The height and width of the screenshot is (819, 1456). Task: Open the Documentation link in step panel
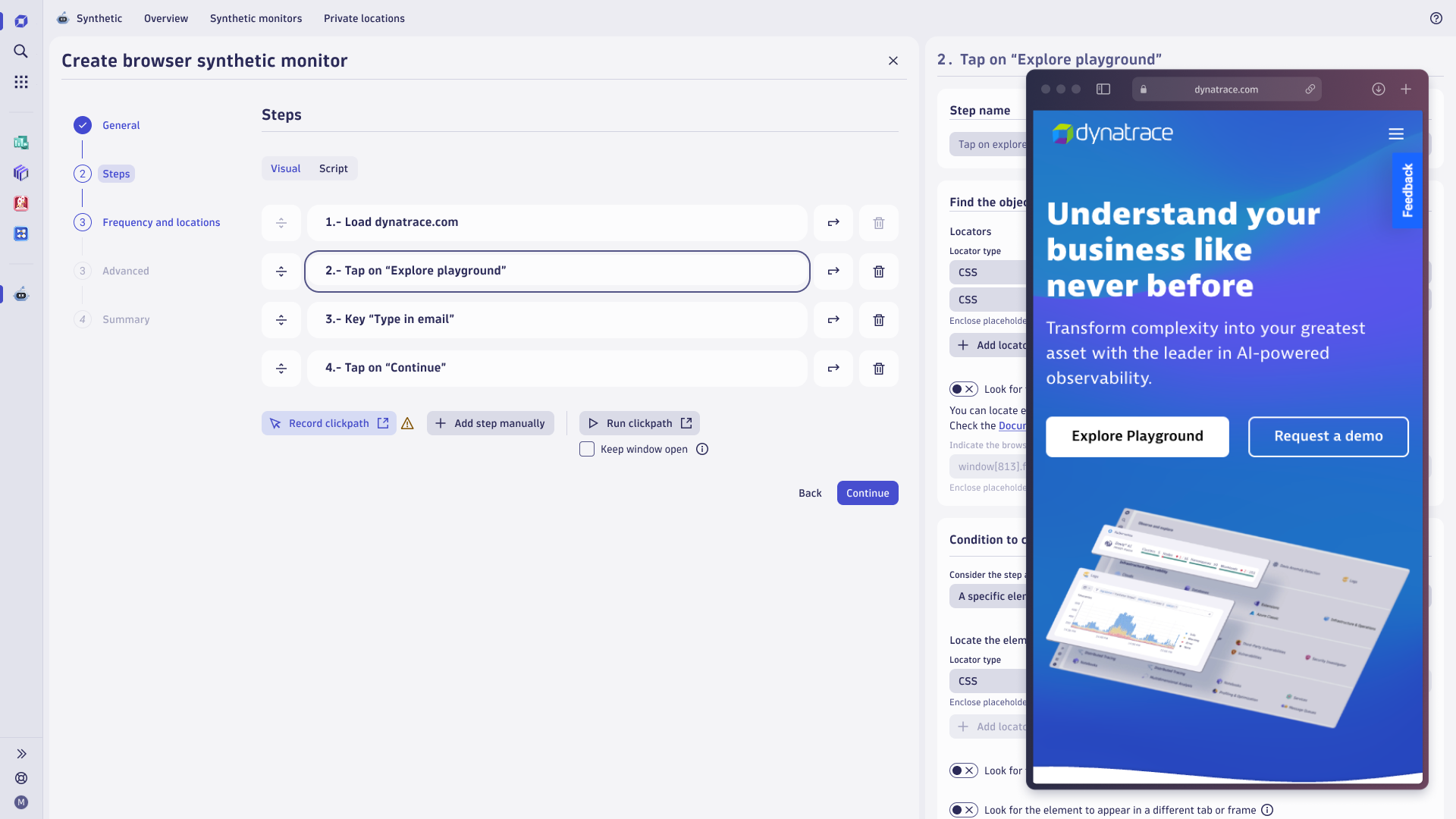coord(1012,425)
